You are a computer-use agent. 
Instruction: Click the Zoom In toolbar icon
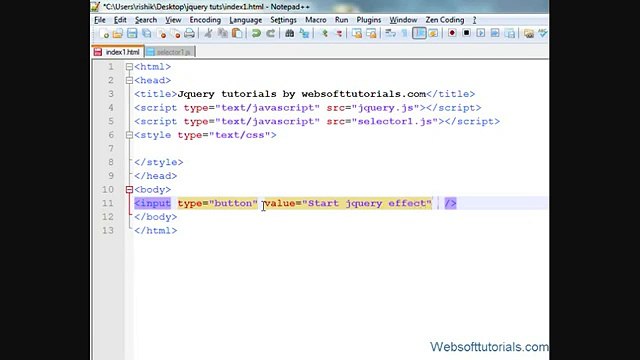pos(324,33)
